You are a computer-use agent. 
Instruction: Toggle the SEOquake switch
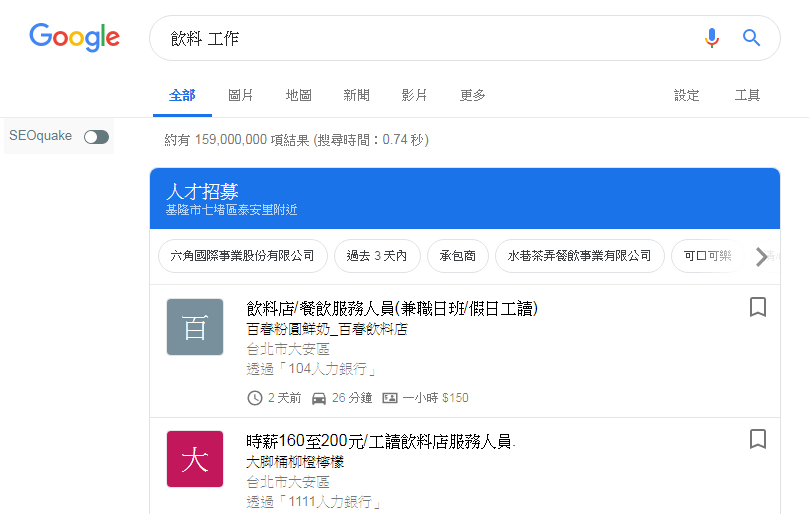coord(96,137)
